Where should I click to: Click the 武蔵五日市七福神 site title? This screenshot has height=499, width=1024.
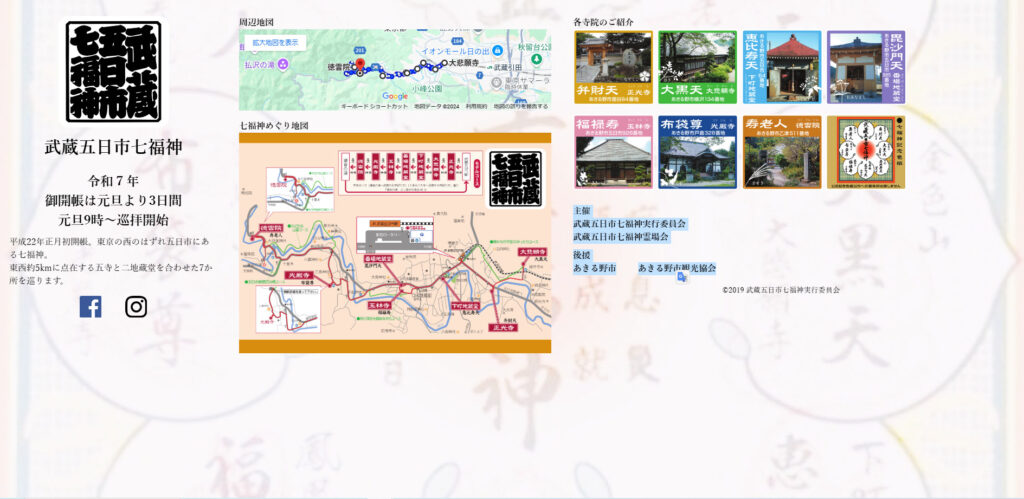coord(114,147)
